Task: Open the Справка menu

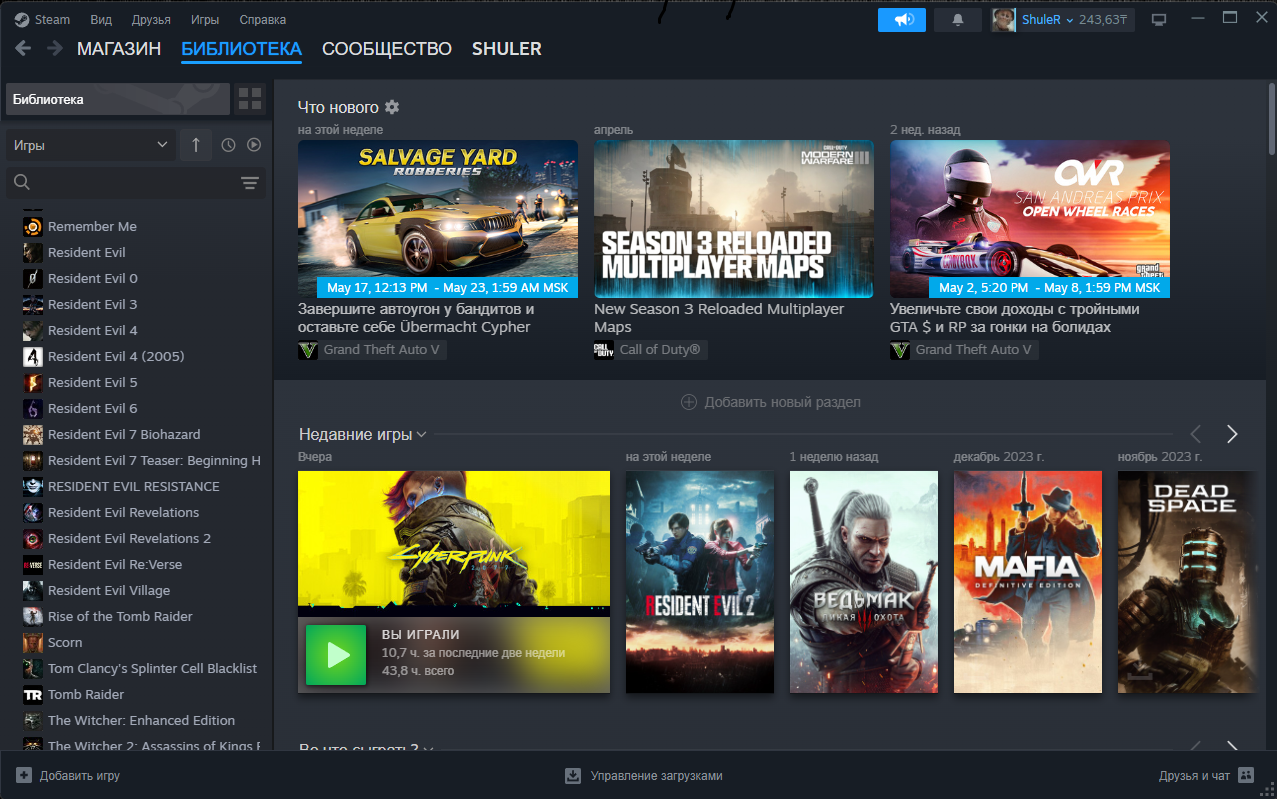Action: pos(263,19)
